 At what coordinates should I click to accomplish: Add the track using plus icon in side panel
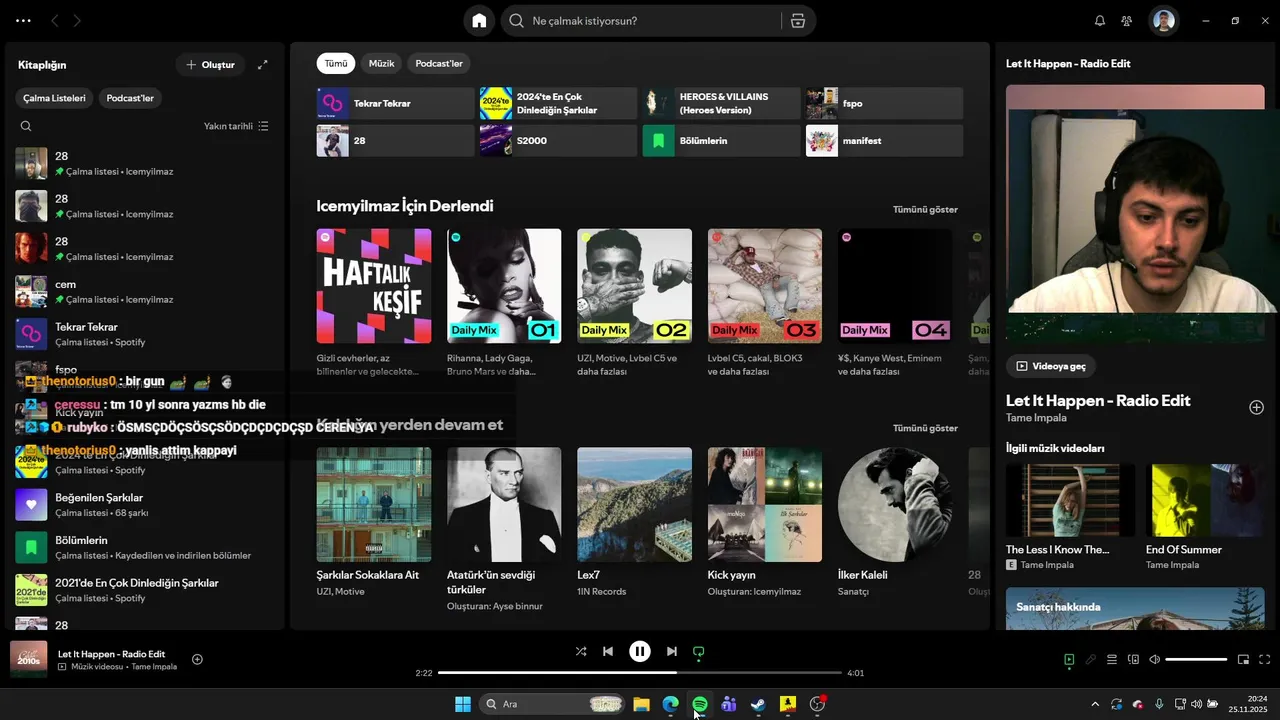1257,407
